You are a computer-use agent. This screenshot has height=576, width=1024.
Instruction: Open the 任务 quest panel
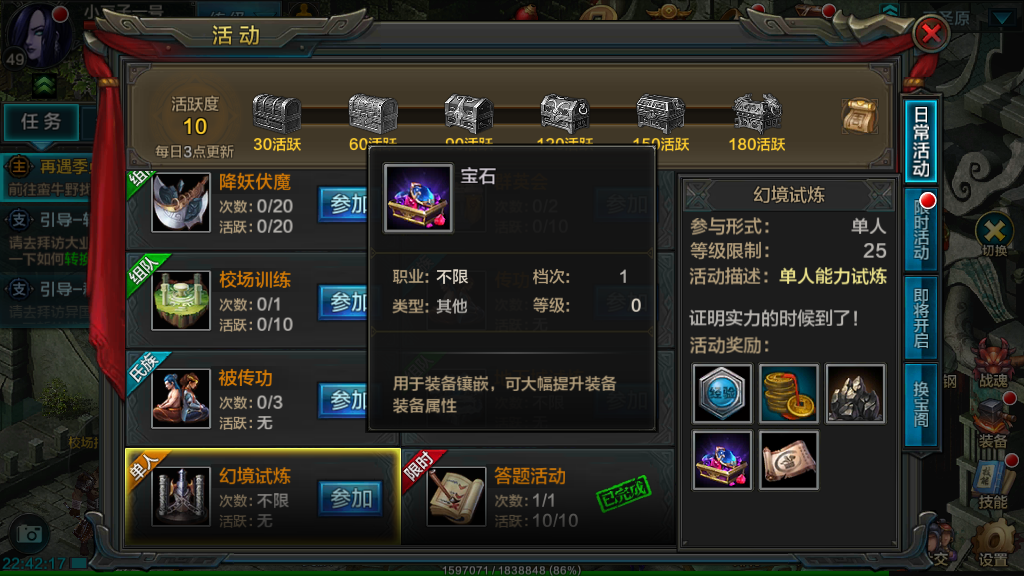tap(41, 121)
